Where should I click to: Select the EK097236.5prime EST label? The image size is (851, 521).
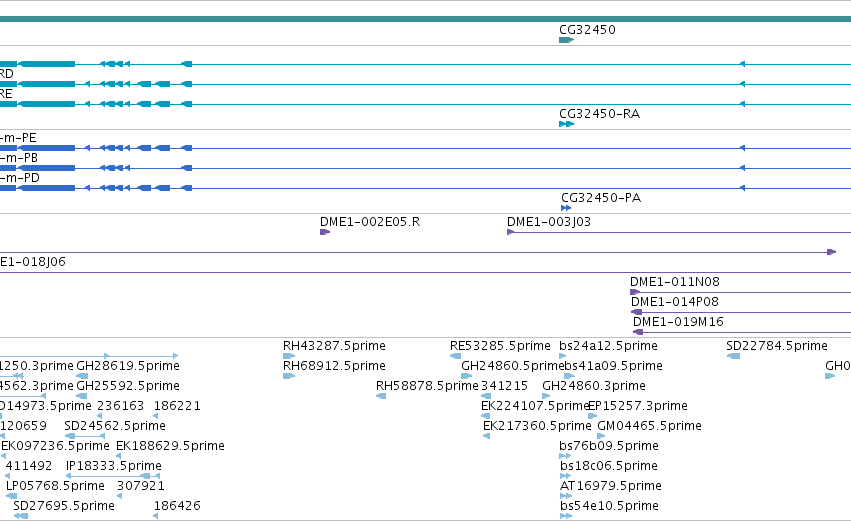55,447
